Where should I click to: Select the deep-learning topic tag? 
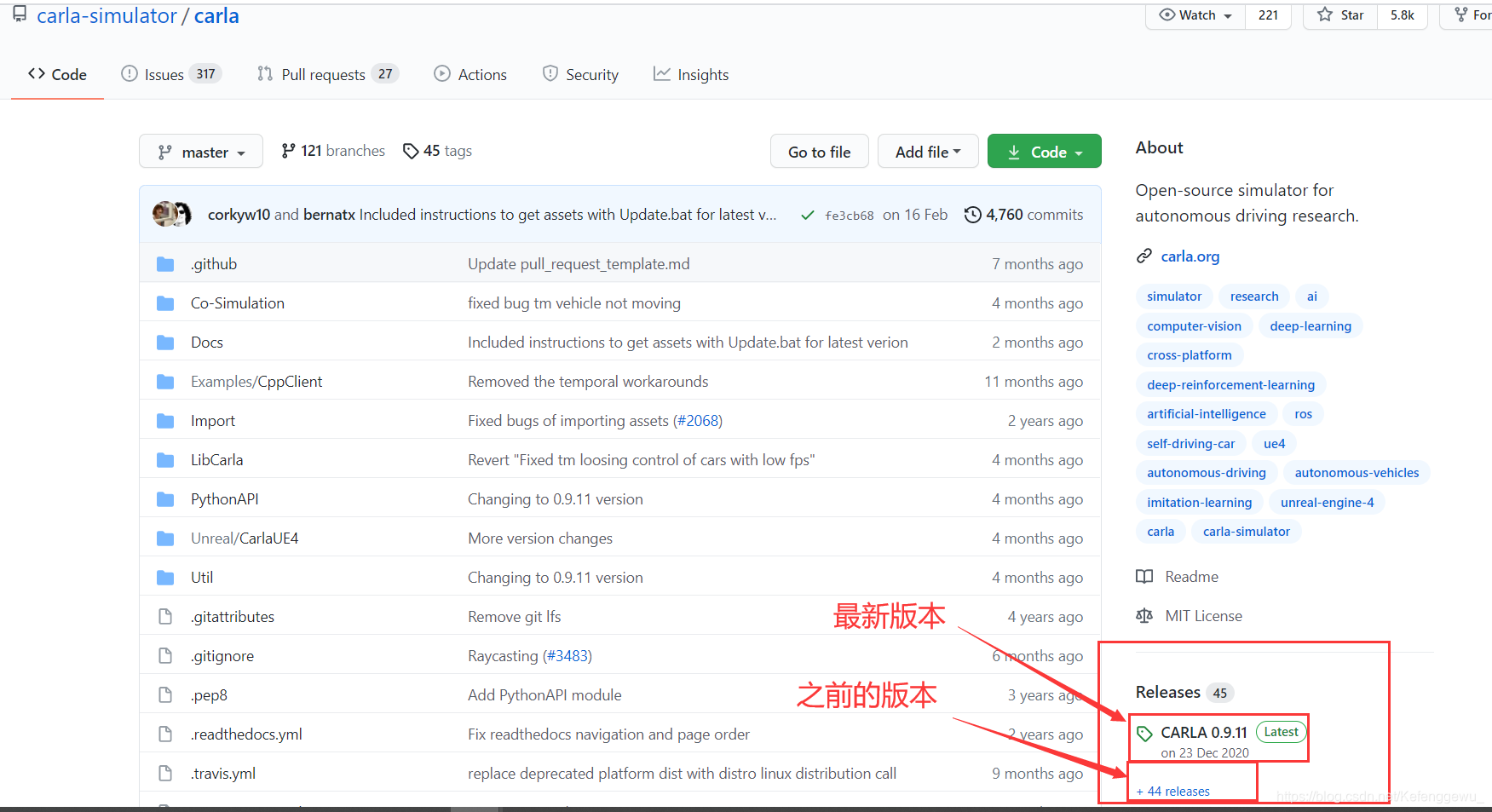point(1311,326)
